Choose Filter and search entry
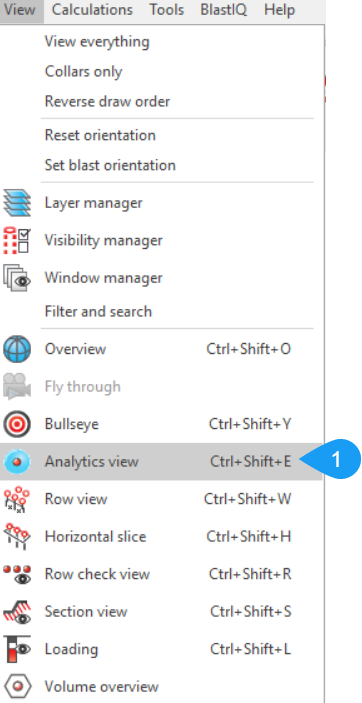The width and height of the screenshot is (362, 703). pos(98,312)
